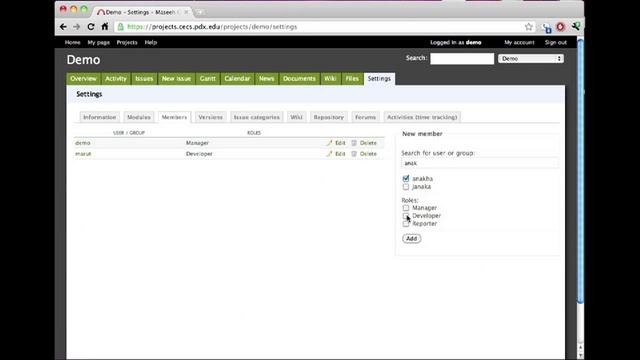Open the browser home page icon
This screenshot has width=640, height=360.
pyautogui.click(x=105, y=27)
